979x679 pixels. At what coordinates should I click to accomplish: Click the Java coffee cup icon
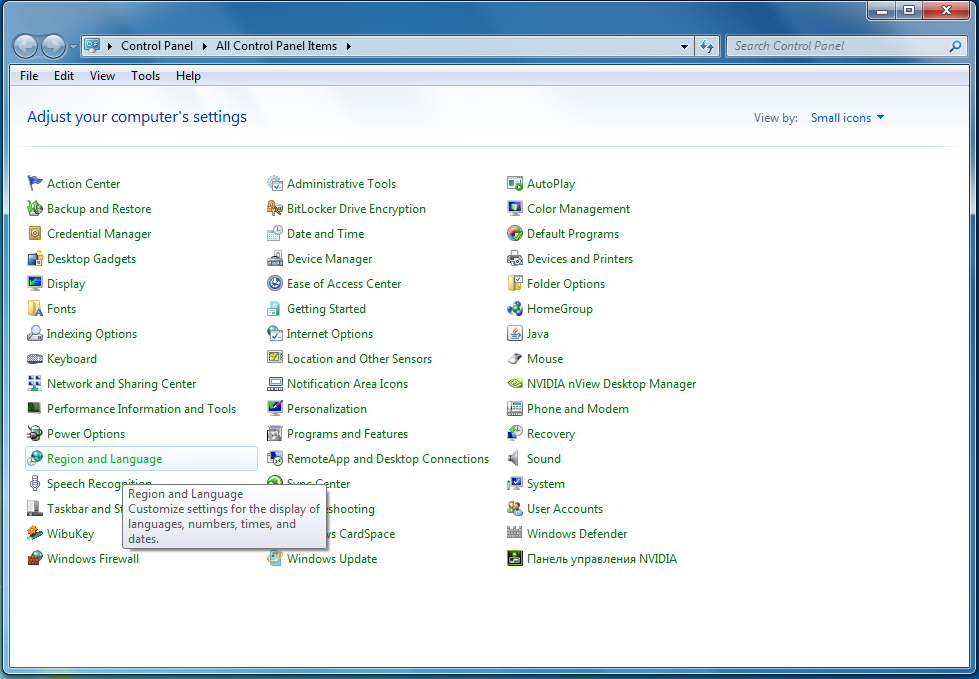515,334
